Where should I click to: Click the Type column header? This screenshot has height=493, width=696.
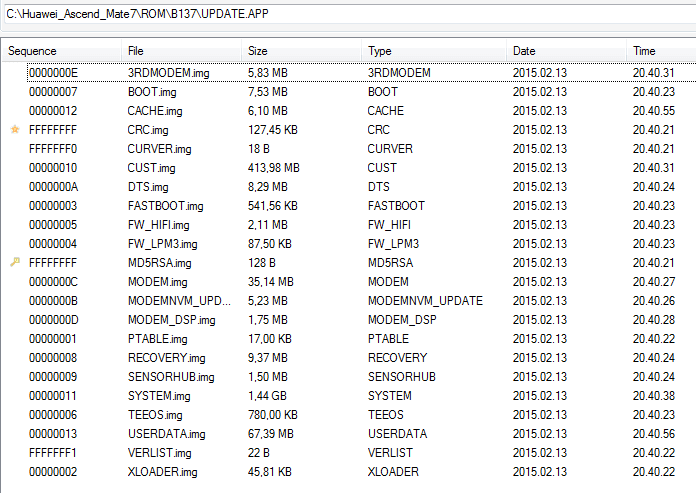[x=434, y=51]
